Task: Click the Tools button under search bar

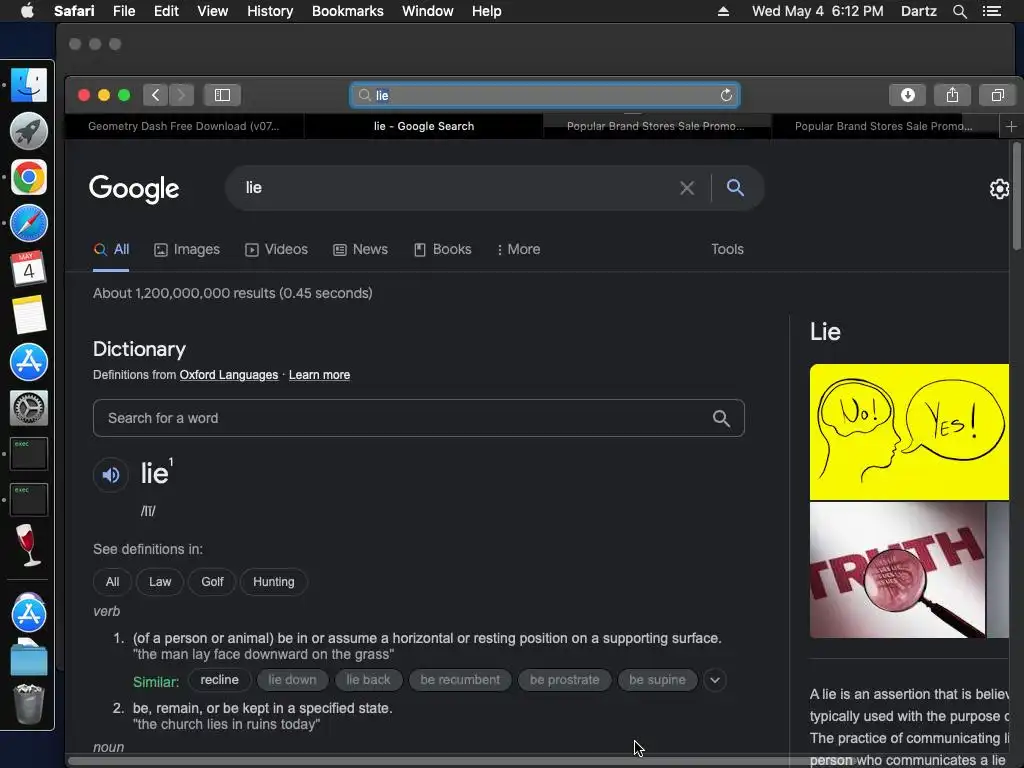Action: coord(727,249)
